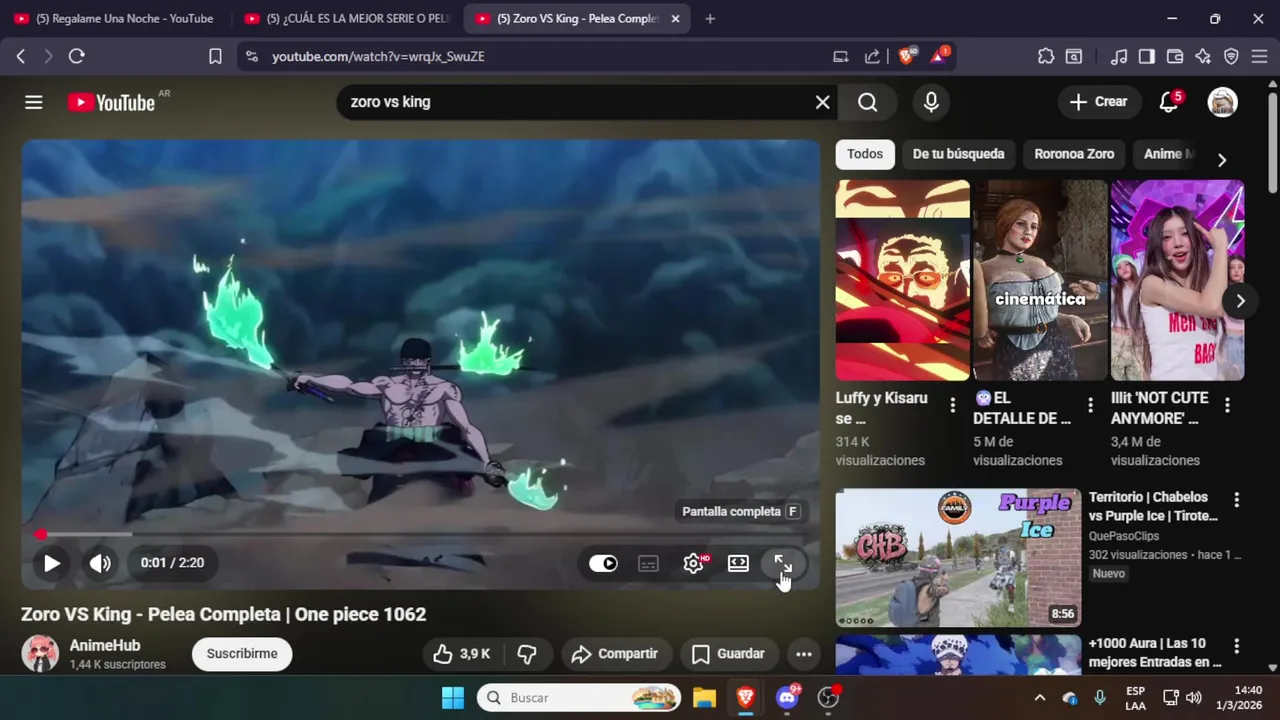This screenshot has height=720, width=1280.
Task: Go back in browser history
Action: pyautogui.click(x=20, y=57)
